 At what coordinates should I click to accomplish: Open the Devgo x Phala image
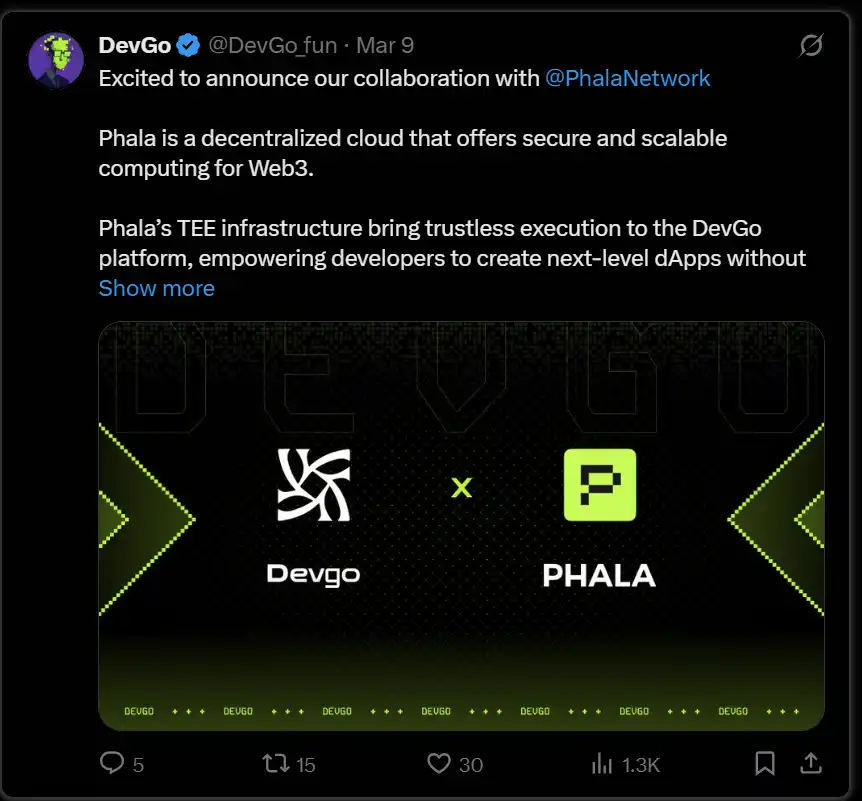click(461, 525)
